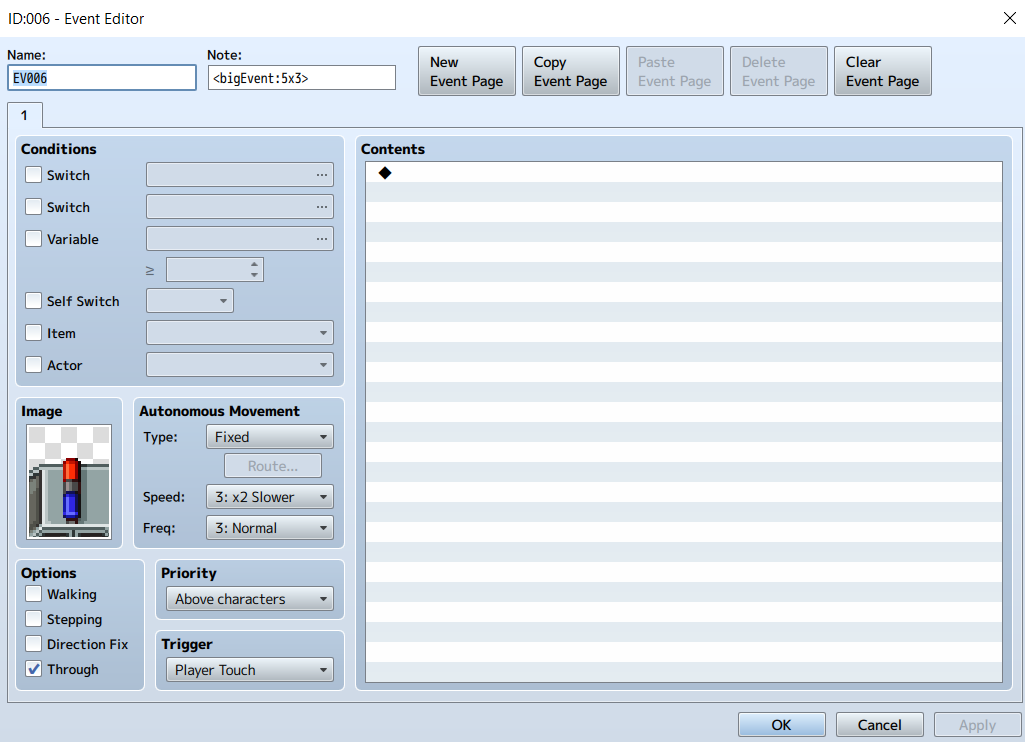Open the Variable selector ellipsis field
Screen dimensions: 1025x742
[240, 239]
